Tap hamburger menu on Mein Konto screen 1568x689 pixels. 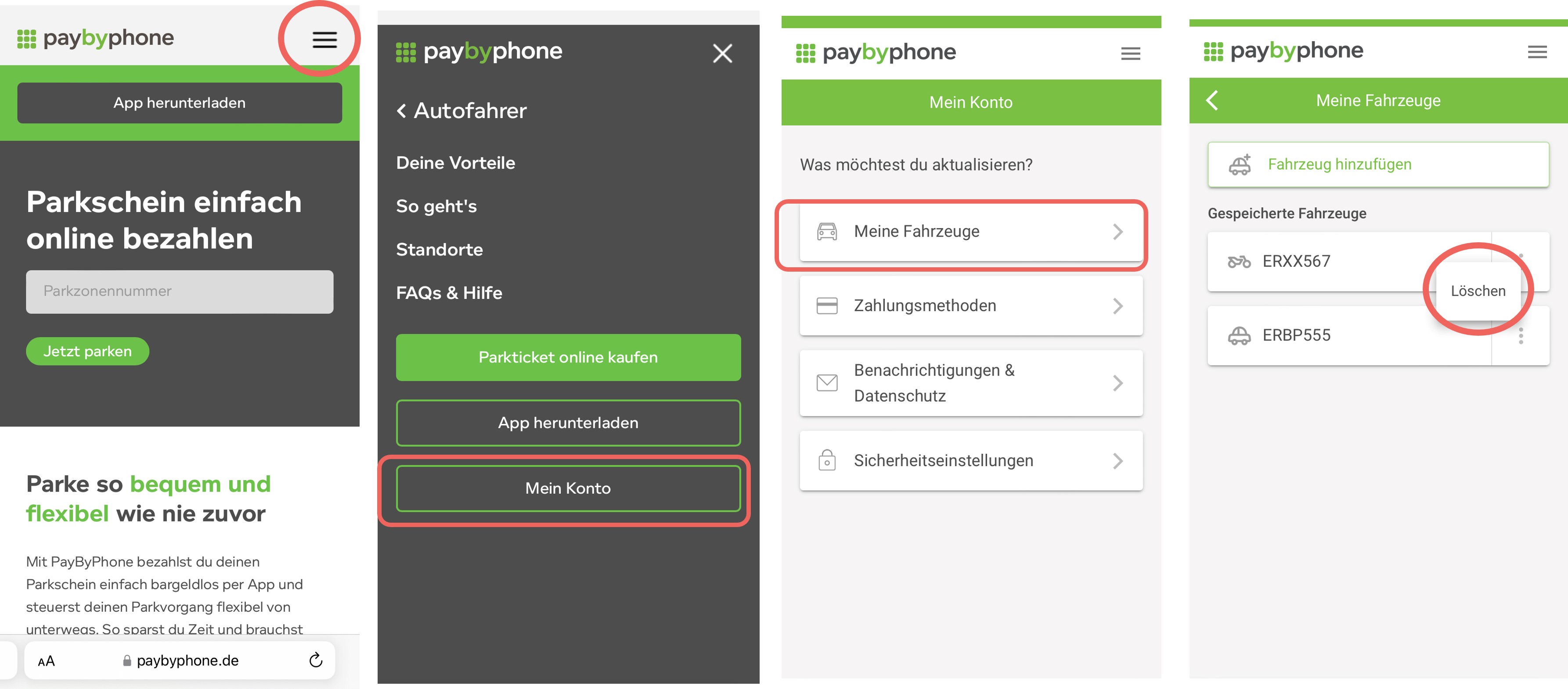(1130, 54)
